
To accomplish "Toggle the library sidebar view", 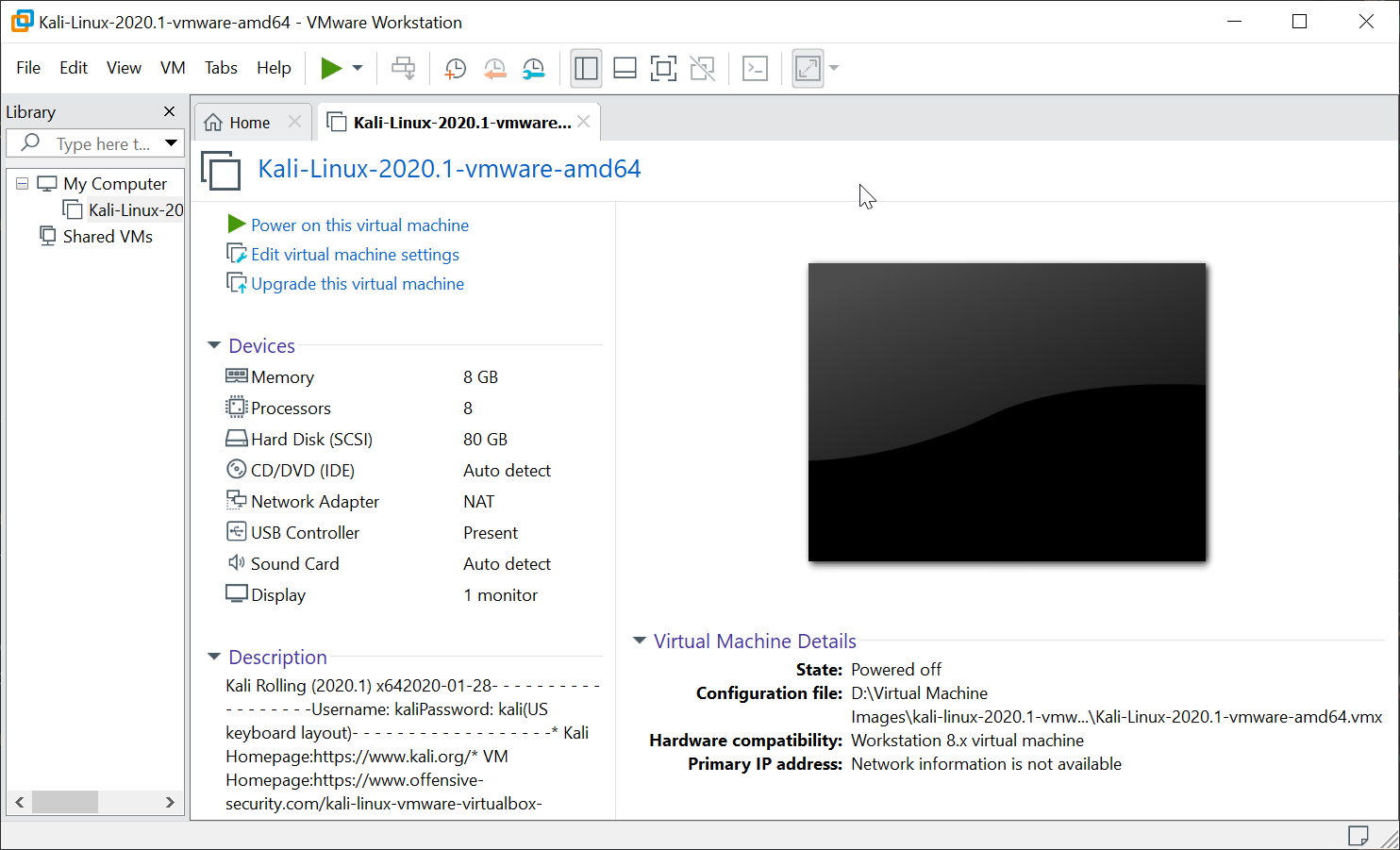I will click(586, 68).
